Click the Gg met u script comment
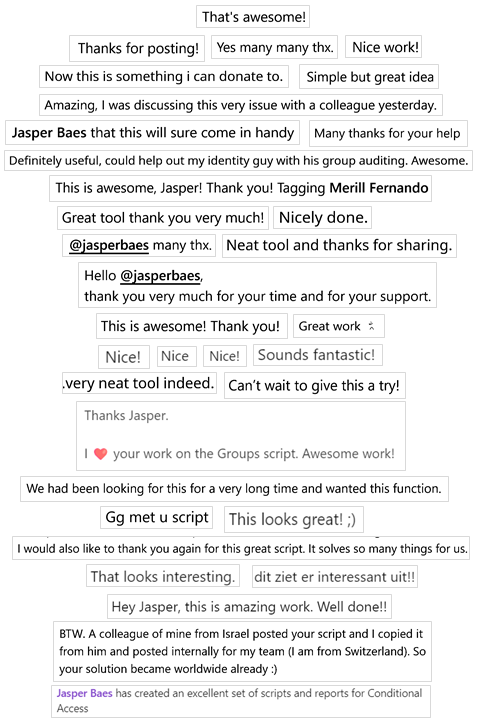Image resolution: width=477 pixels, height=720 pixels. [157, 518]
